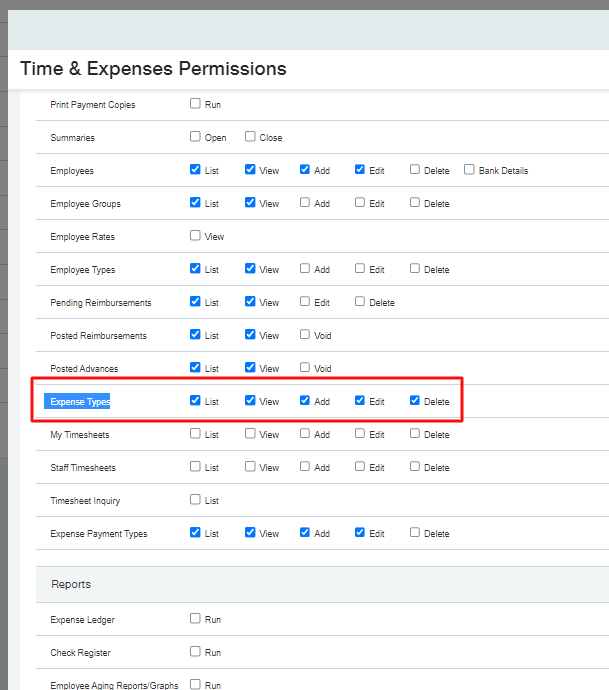The height and width of the screenshot is (690, 609).
Task: Uncheck Expense Types List checkbox
Action: pyautogui.click(x=195, y=400)
